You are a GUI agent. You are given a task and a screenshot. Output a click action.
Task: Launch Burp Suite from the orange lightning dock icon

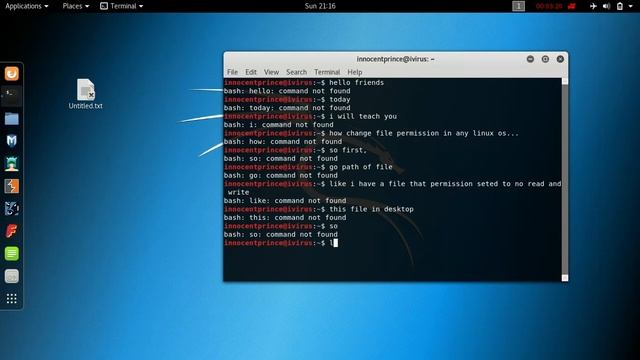click(x=11, y=186)
